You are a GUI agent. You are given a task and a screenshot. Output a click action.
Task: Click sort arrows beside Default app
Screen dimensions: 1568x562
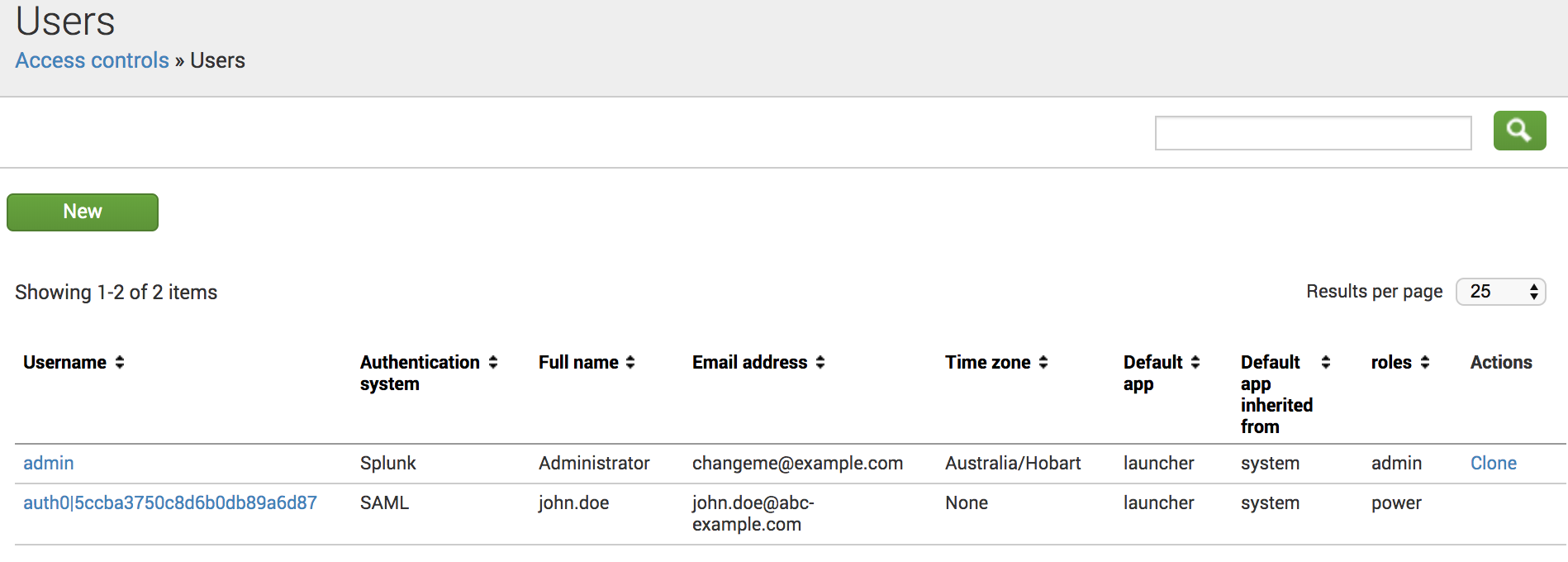click(x=1195, y=362)
